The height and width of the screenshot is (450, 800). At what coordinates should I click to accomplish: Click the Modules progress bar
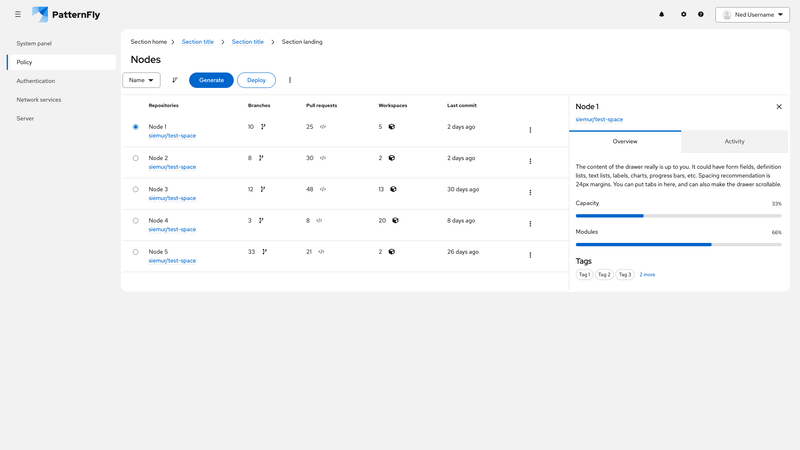(679, 244)
